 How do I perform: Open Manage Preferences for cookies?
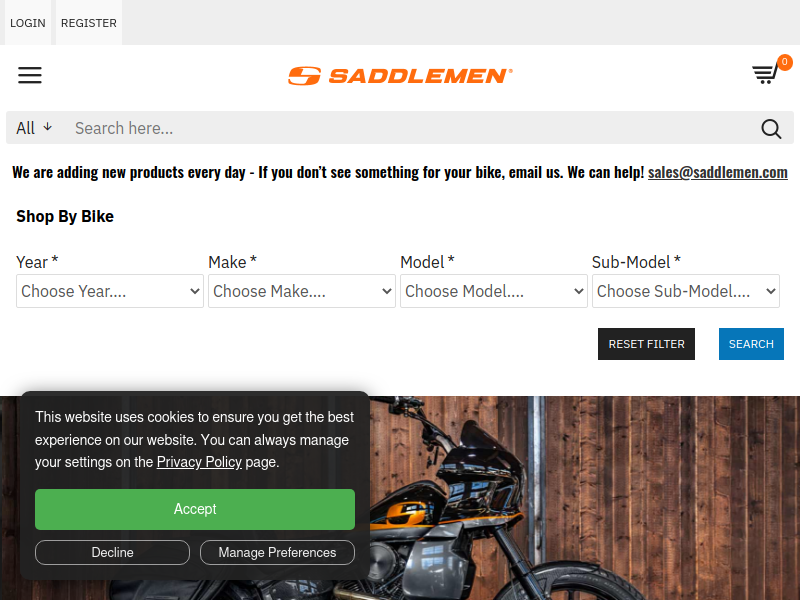277,553
